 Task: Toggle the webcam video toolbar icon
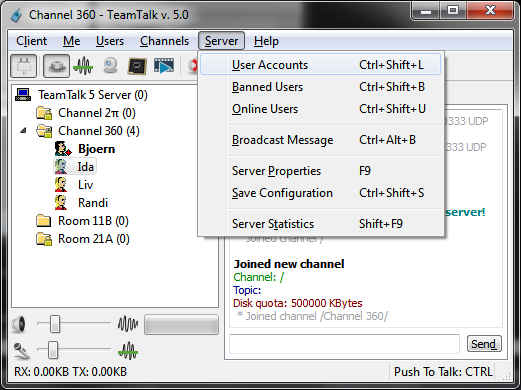[x=110, y=66]
